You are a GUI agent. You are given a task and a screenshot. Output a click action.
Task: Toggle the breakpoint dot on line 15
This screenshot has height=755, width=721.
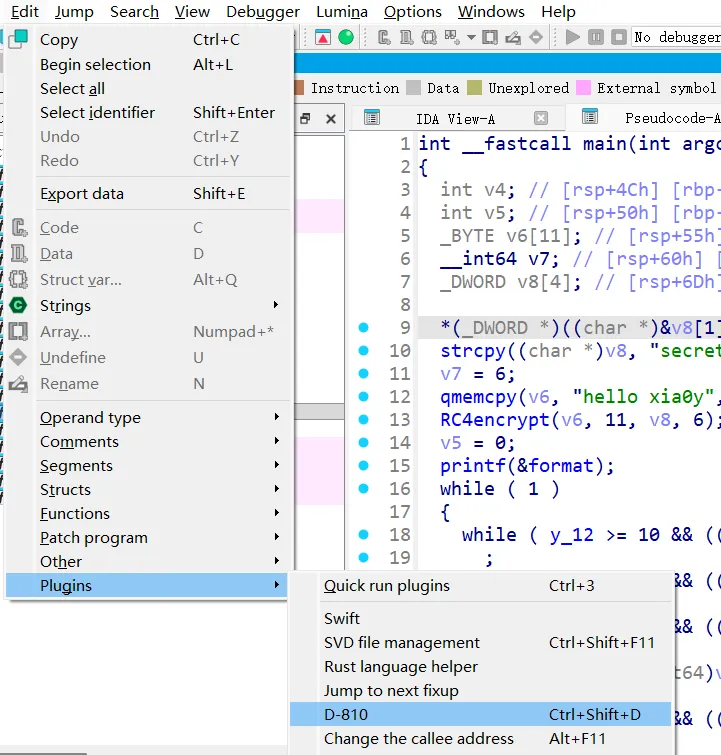(364, 466)
